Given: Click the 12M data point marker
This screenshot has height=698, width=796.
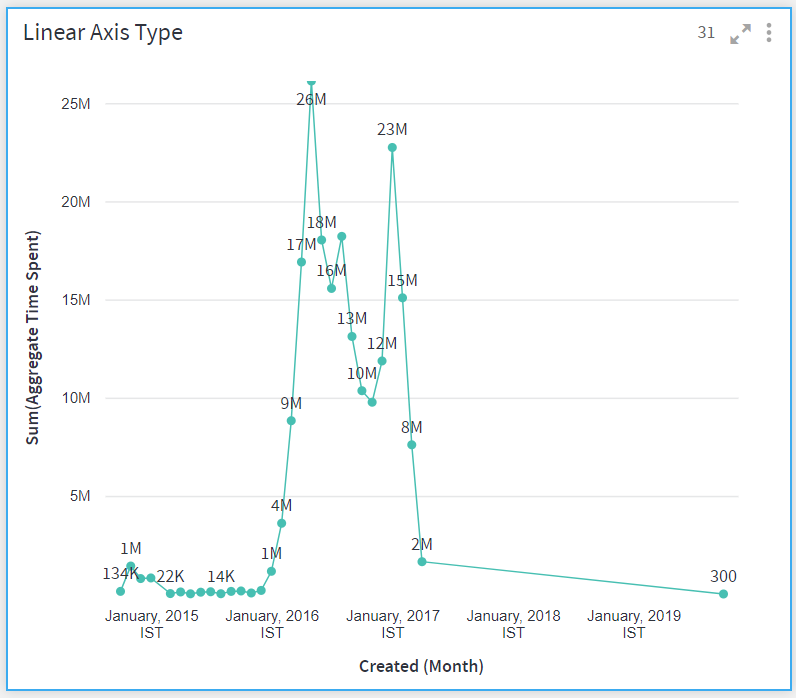Looking at the screenshot, I should 382,361.
